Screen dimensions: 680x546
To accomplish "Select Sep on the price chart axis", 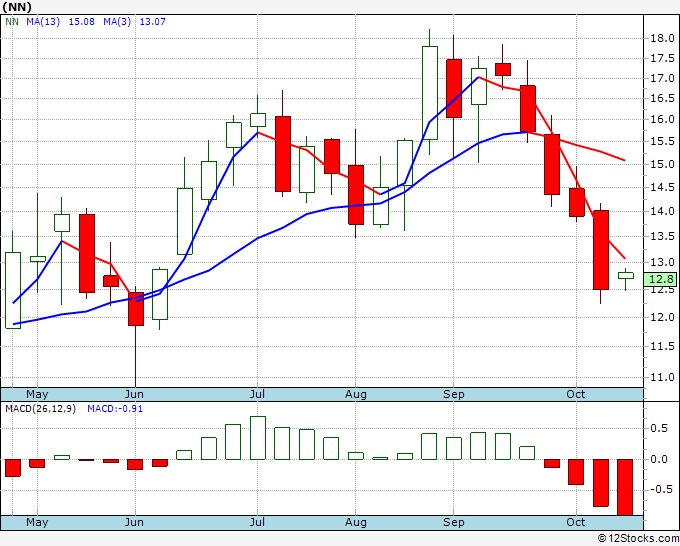I will [x=454, y=394].
